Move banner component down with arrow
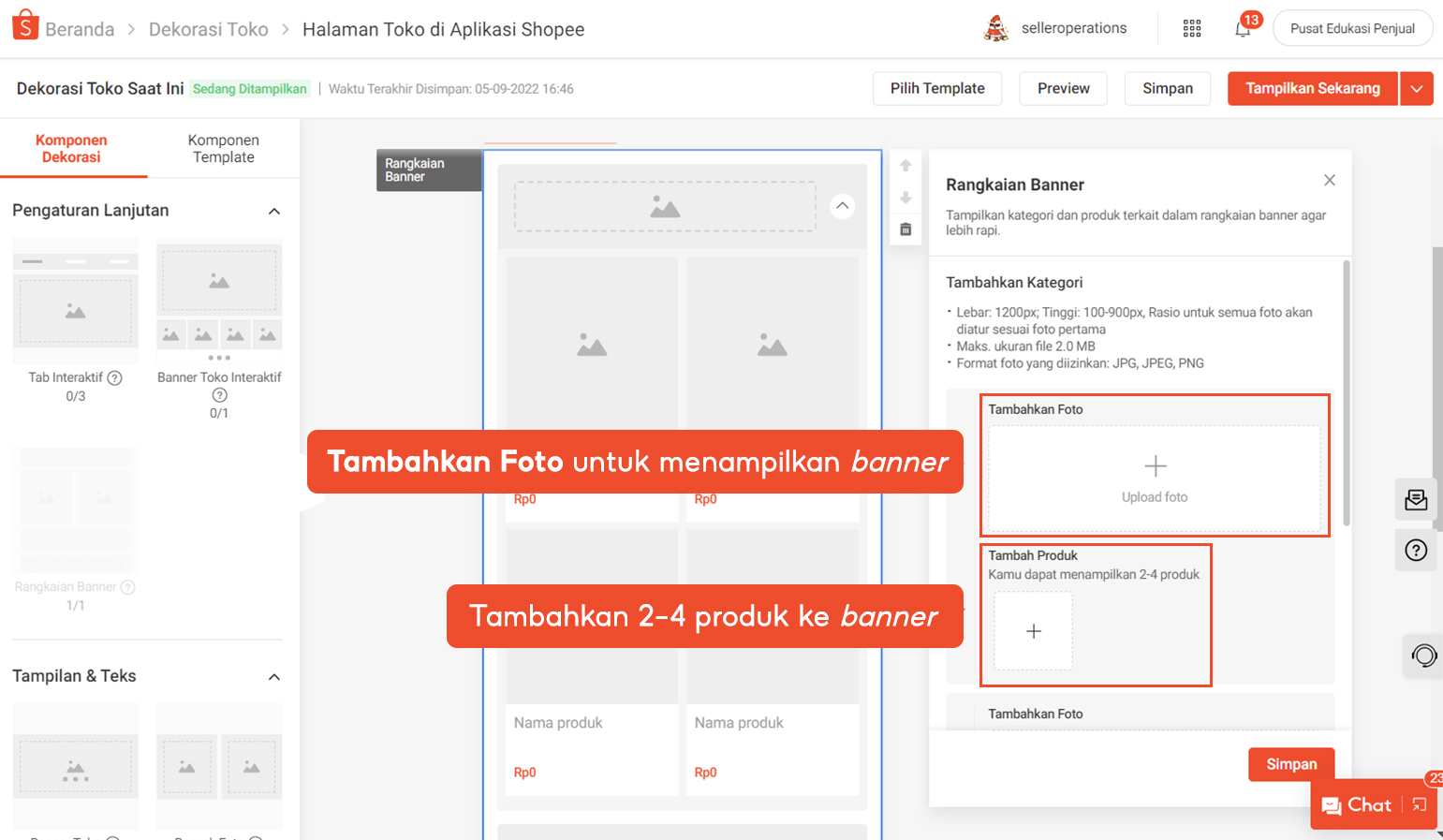The width and height of the screenshot is (1443, 840). click(x=906, y=198)
